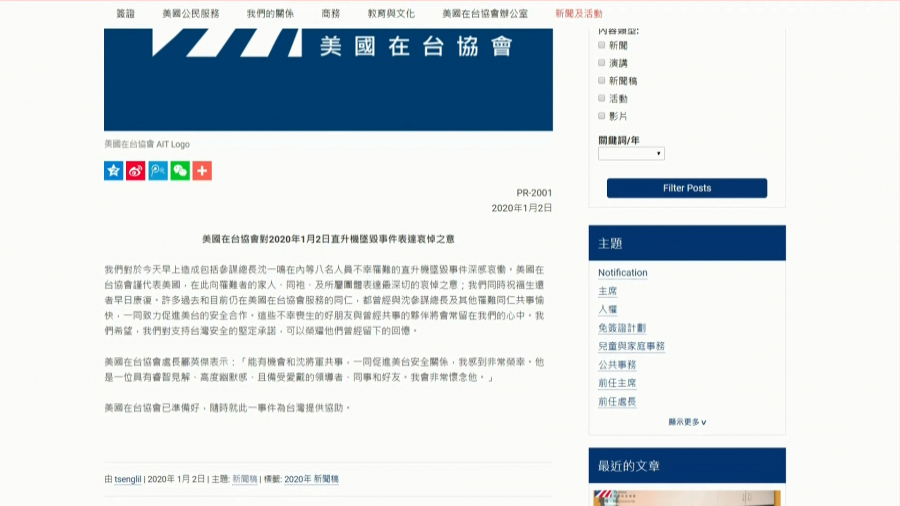
Task: Check the 活動 content type box
Action: tap(602, 98)
